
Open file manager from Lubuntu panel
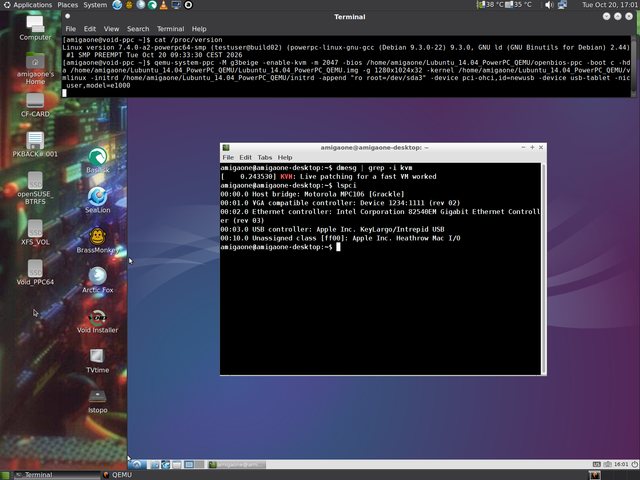pyautogui.click(x=155, y=464)
